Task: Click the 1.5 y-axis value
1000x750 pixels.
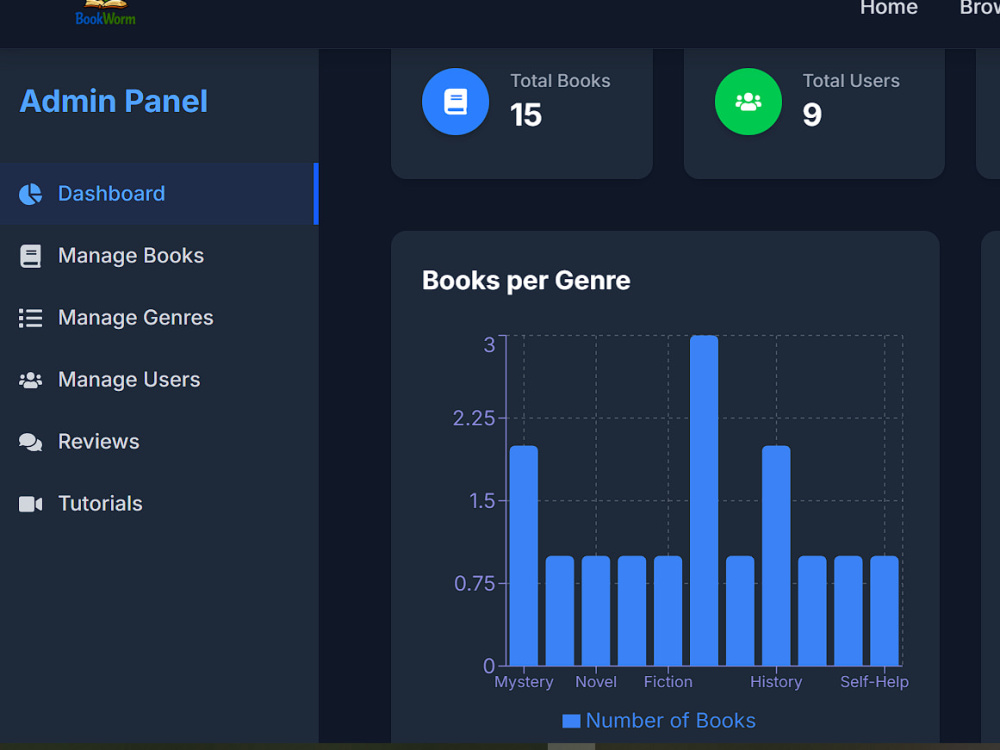Action: click(x=482, y=501)
